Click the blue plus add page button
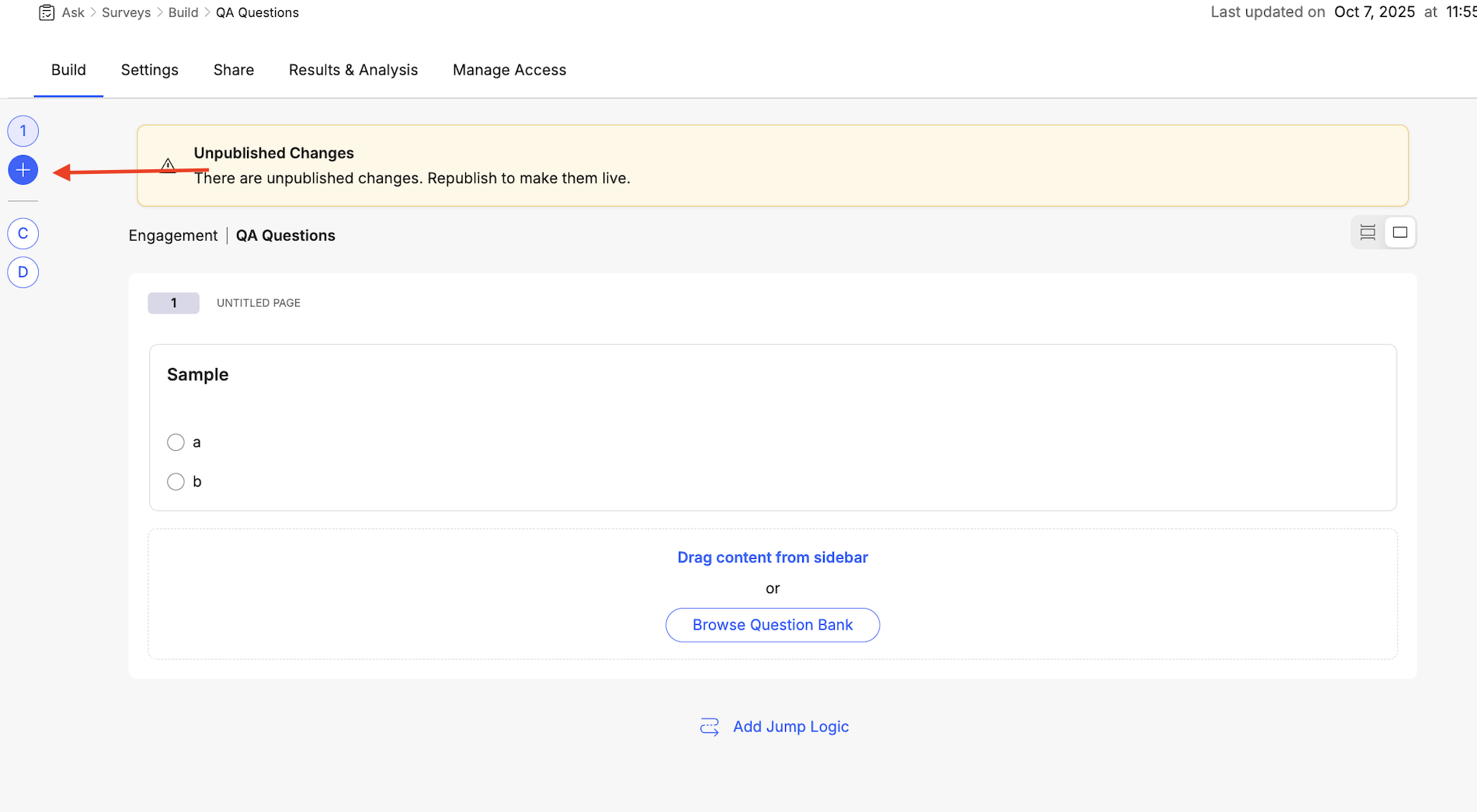This screenshot has height=812, width=1477. click(23, 170)
